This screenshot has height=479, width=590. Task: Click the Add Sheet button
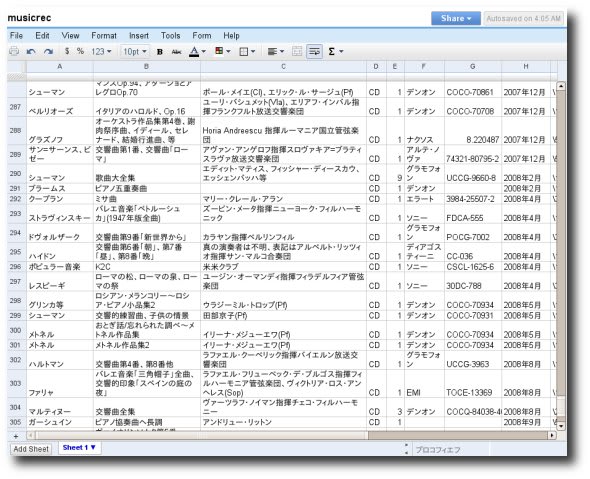(x=31, y=449)
